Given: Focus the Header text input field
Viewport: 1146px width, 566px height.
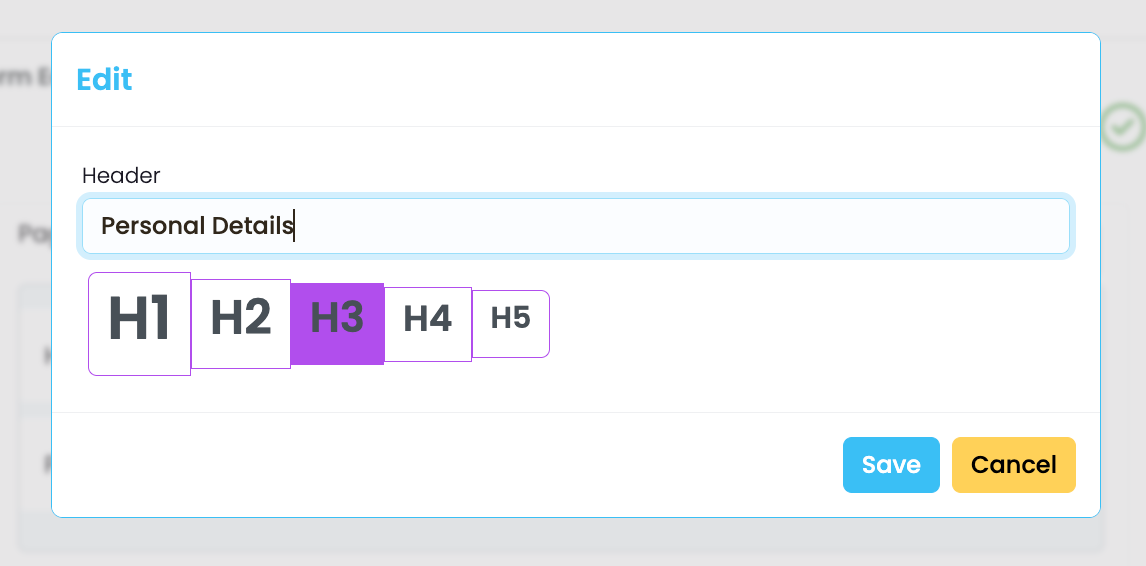Looking at the screenshot, I should coord(576,226).
